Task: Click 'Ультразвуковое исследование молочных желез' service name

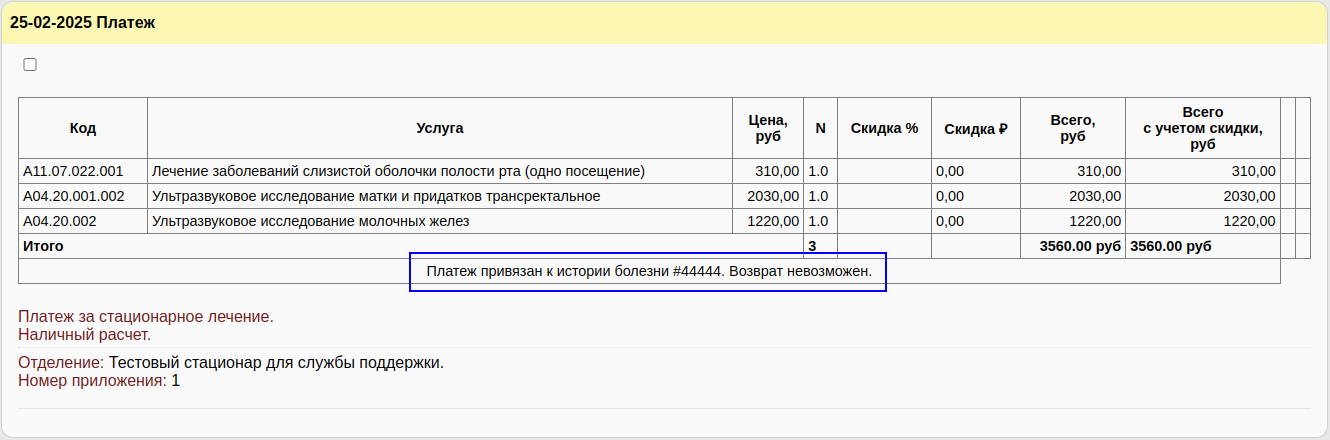Action: coord(310,221)
